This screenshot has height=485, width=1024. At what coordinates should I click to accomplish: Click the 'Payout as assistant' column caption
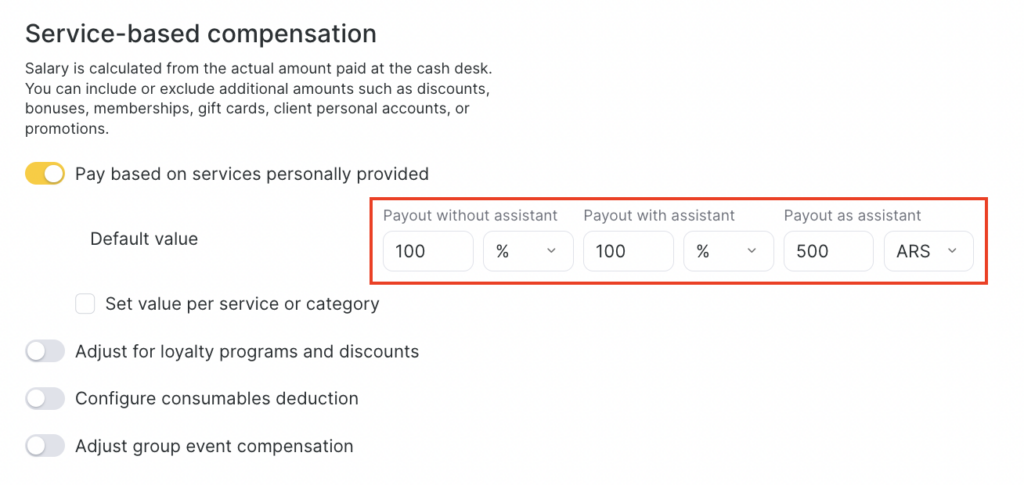(853, 215)
